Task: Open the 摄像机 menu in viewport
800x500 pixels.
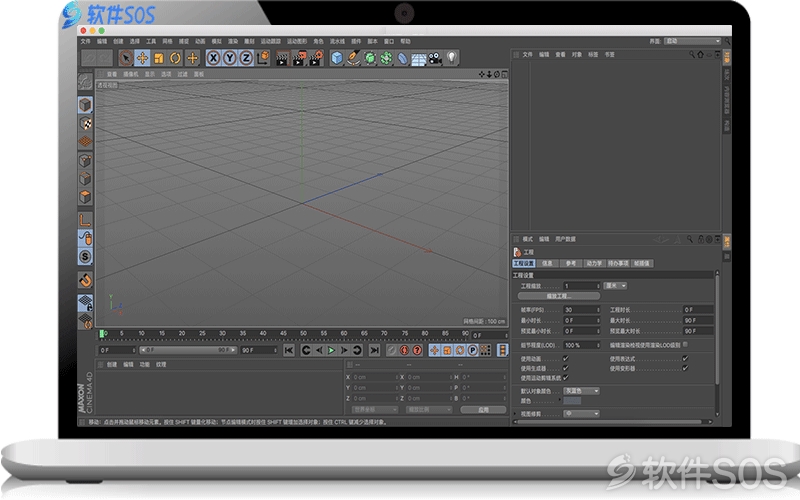Action: pos(131,74)
